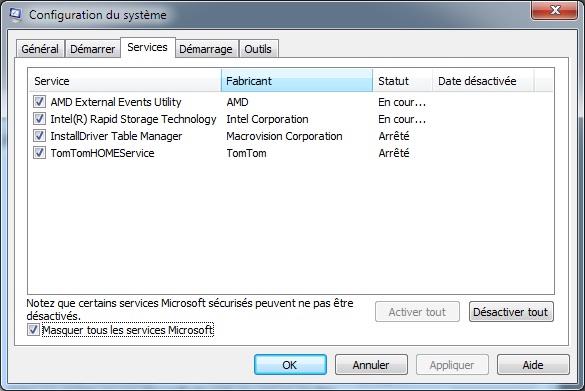Click the Configuration du système title bar icon
This screenshot has width=585, height=391.
[x=15, y=14]
